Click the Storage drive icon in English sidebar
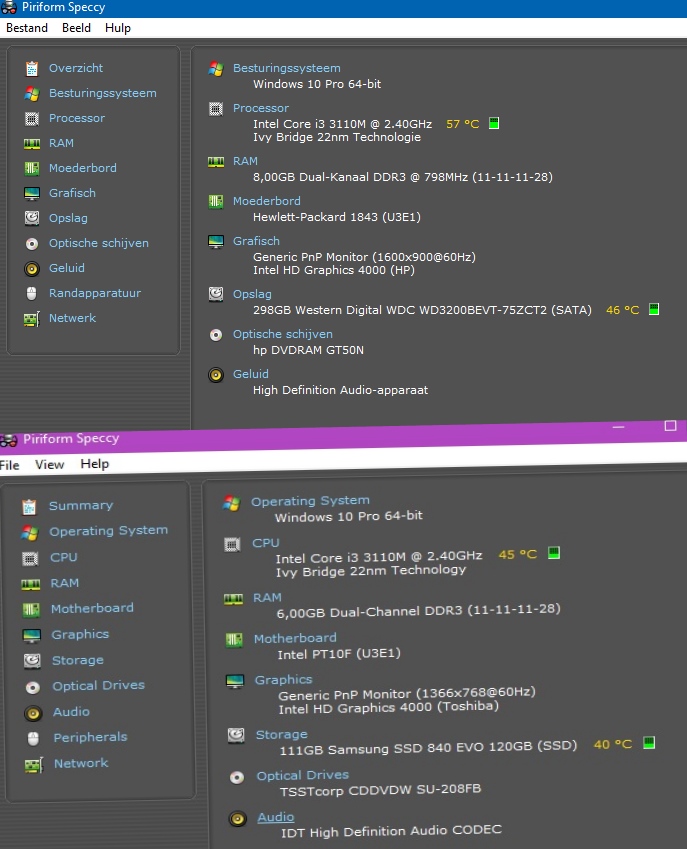The image size is (687, 849). click(32, 661)
